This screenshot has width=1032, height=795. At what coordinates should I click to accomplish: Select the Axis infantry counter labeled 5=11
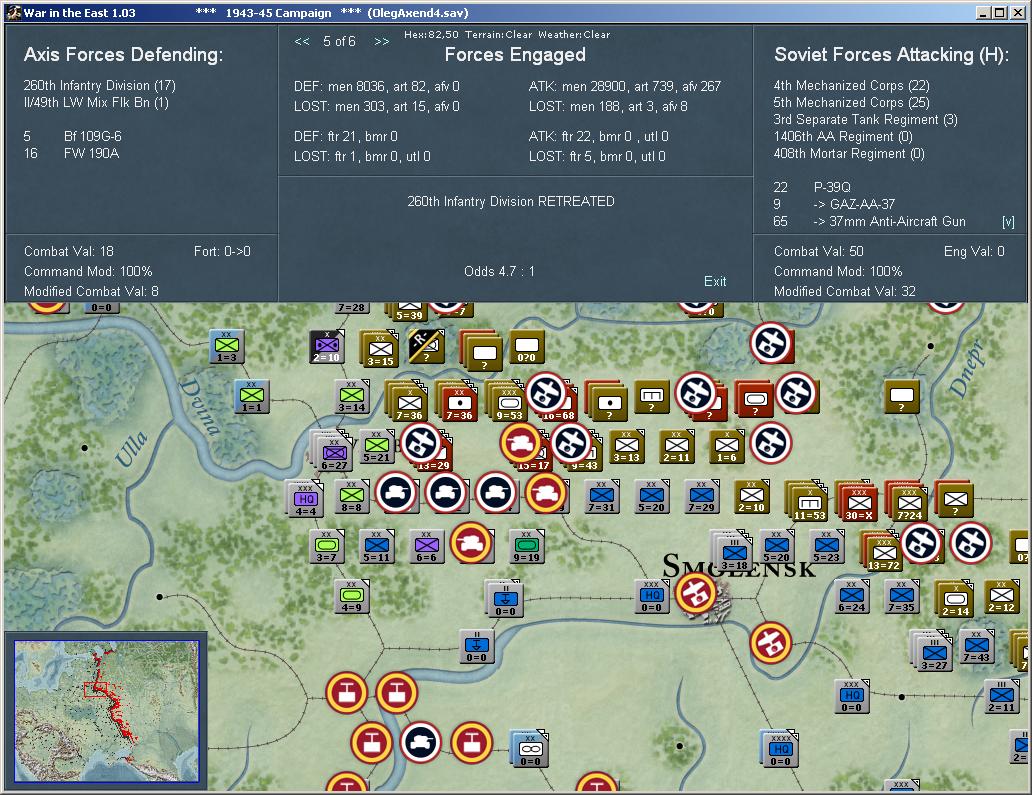[x=376, y=547]
